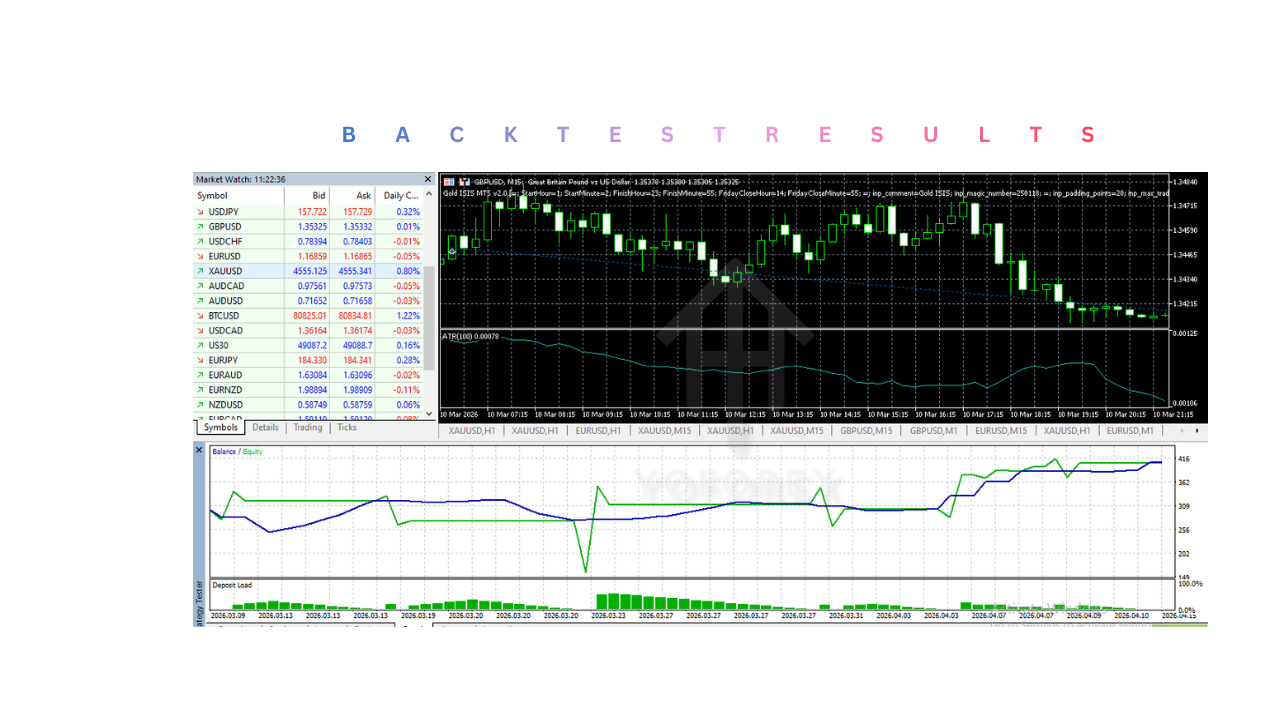Click the Equity legend label

(x=252, y=452)
